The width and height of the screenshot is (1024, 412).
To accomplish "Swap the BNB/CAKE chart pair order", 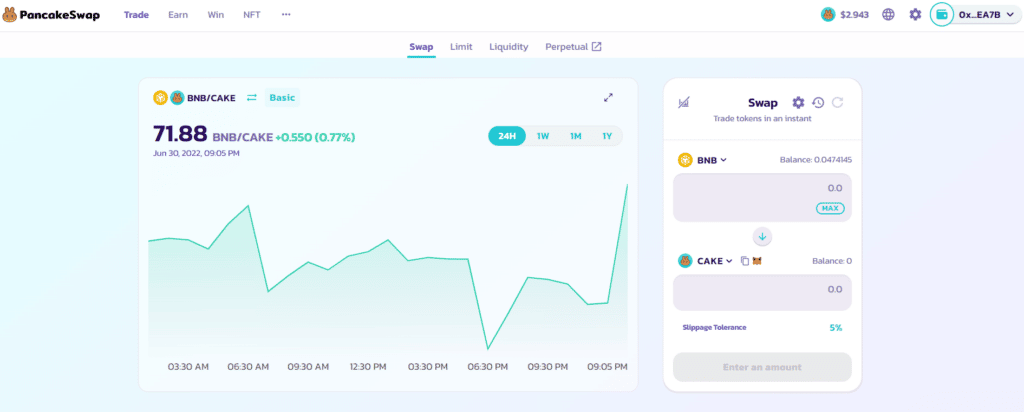I will [x=252, y=98].
